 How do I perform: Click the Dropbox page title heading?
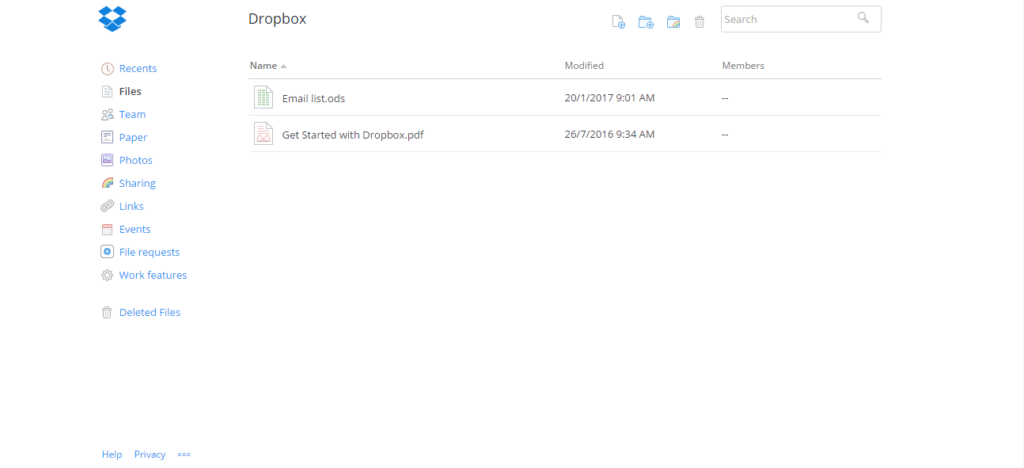point(277,19)
